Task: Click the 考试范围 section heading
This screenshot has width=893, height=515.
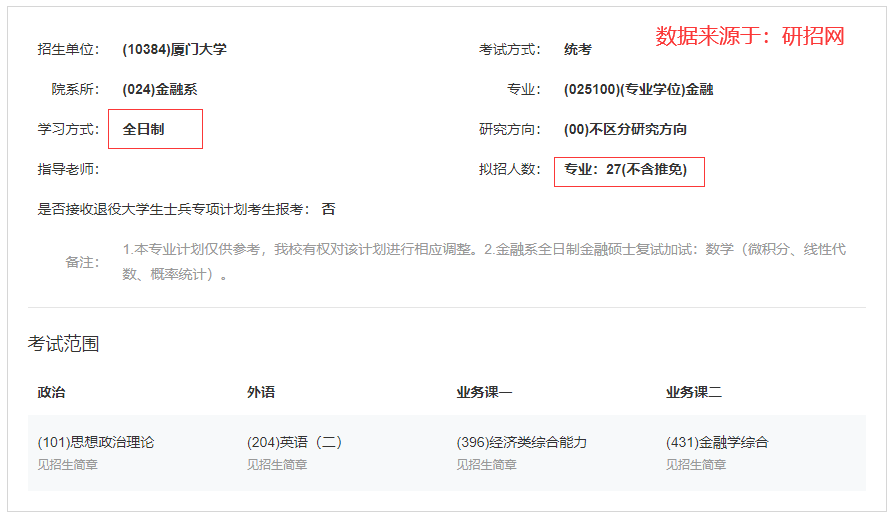Action: pyautogui.click(x=63, y=344)
